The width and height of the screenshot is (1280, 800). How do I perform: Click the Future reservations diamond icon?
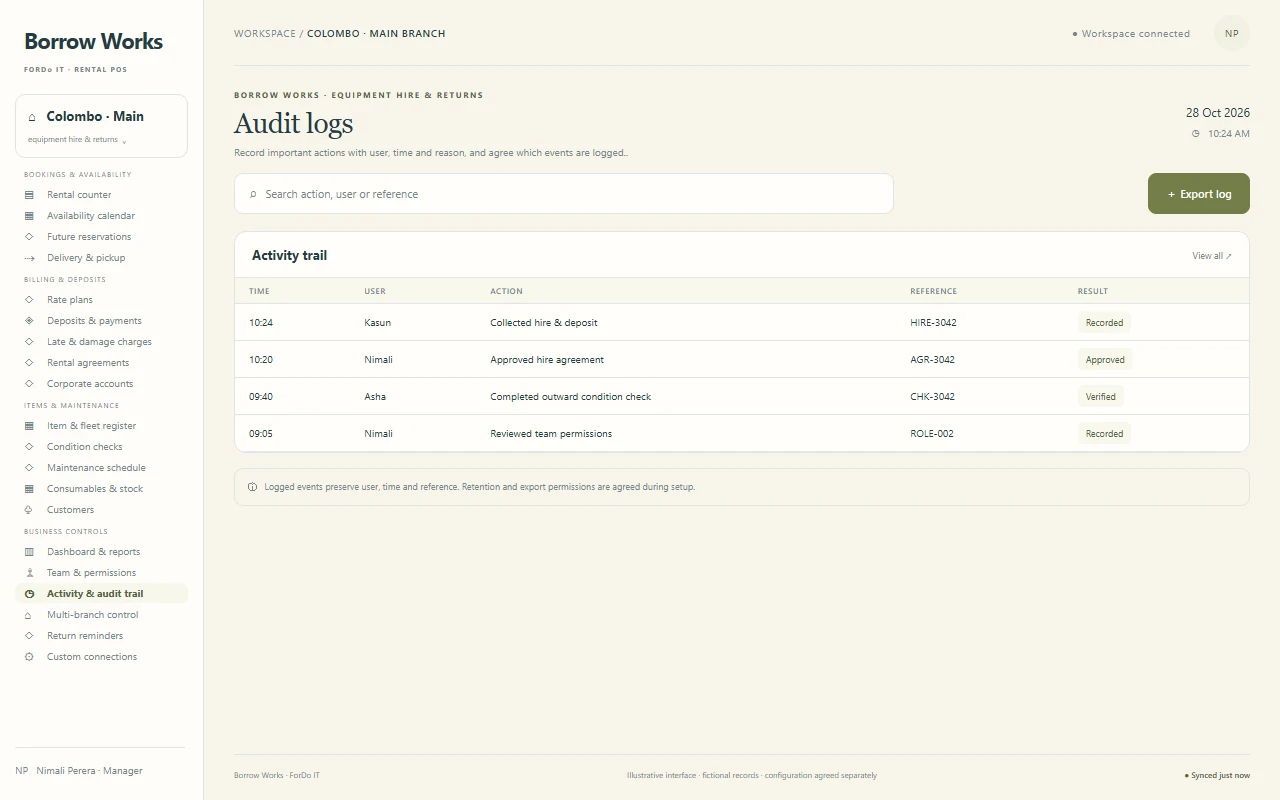(x=29, y=237)
